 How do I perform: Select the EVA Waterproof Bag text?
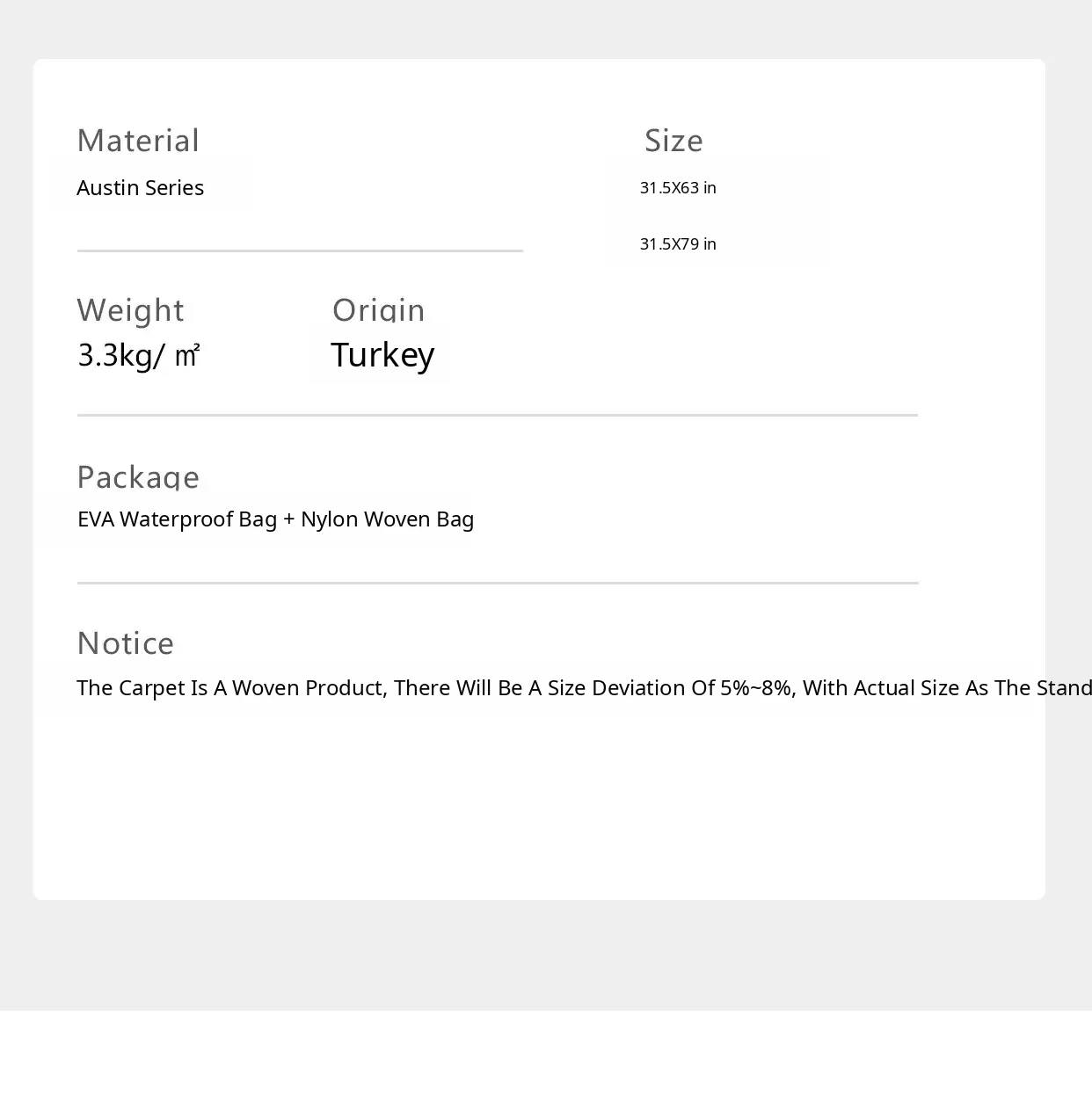coord(177,519)
